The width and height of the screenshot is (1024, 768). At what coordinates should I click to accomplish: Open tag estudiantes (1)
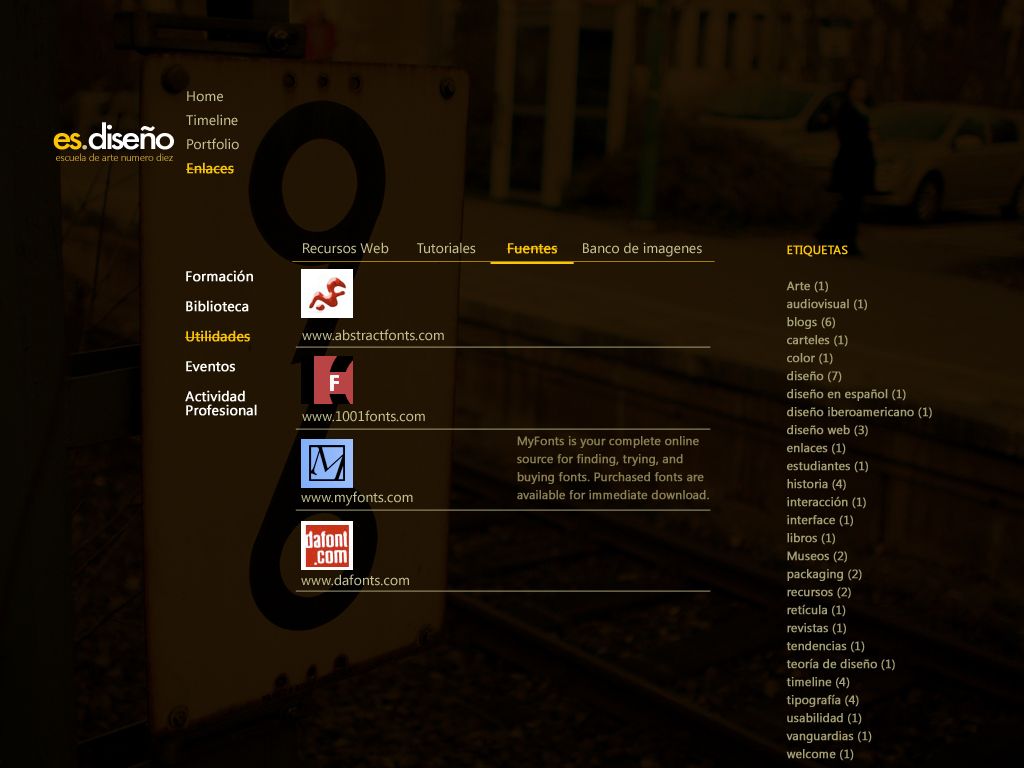coord(827,466)
